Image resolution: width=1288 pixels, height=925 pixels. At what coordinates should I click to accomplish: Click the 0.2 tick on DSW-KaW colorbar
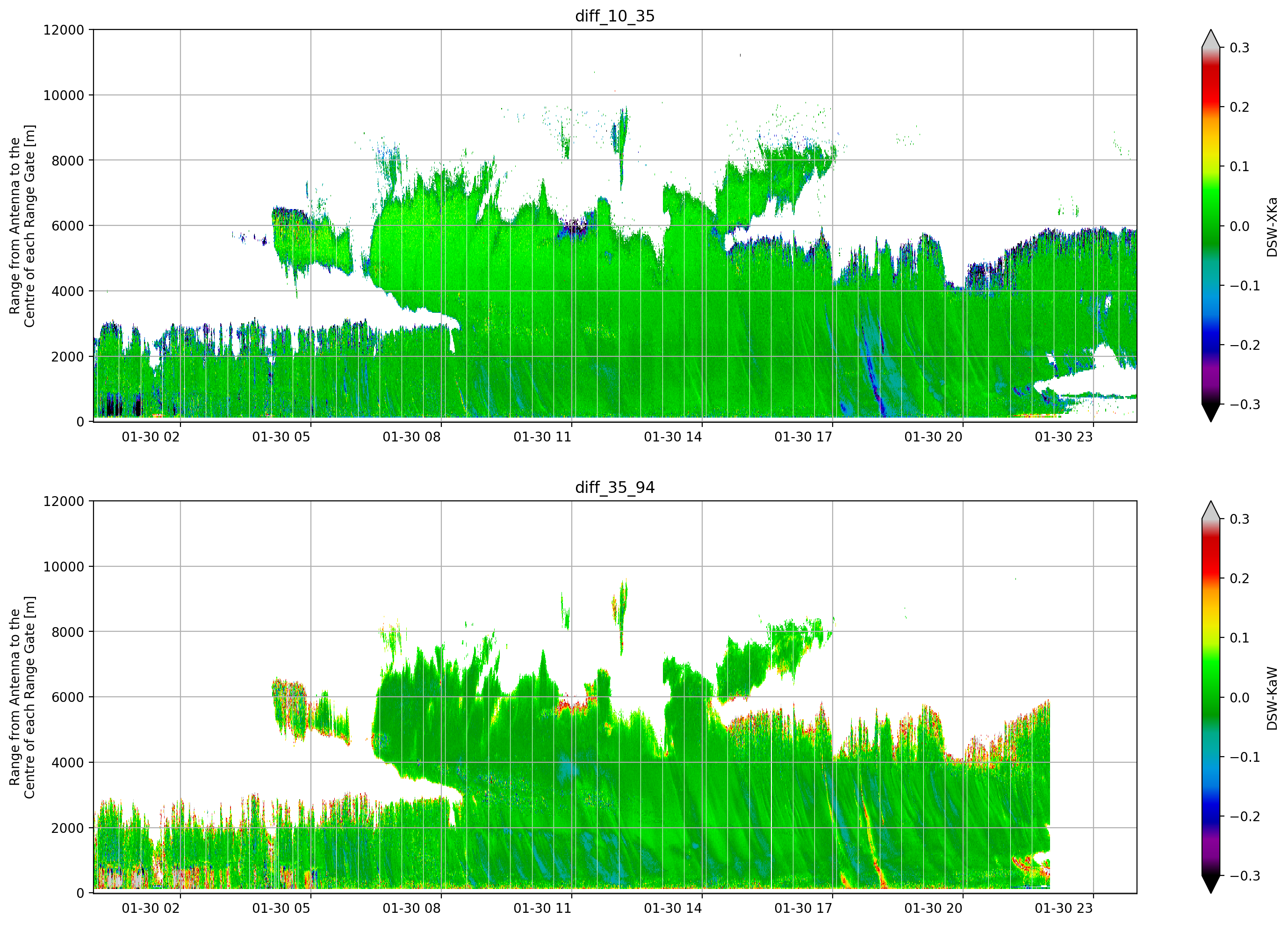click(1240, 579)
